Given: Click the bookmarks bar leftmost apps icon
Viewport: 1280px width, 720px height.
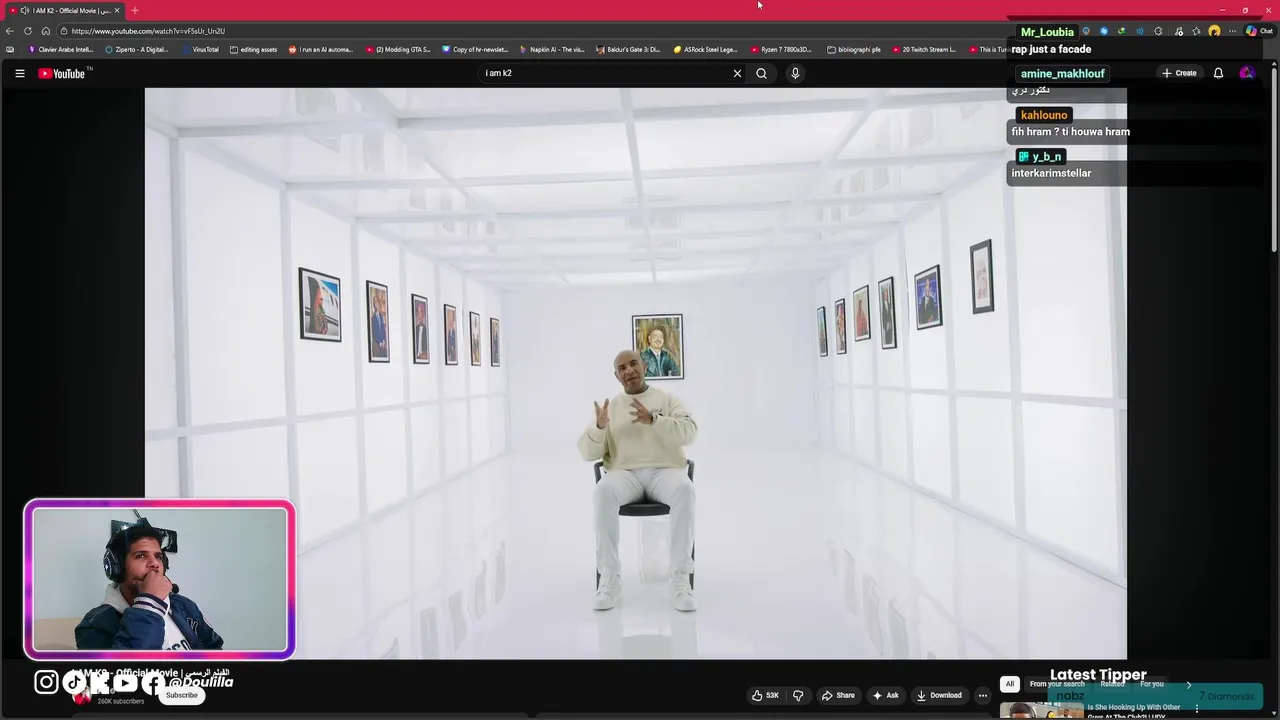Looking at the screenshot, I should click(10, 49).
